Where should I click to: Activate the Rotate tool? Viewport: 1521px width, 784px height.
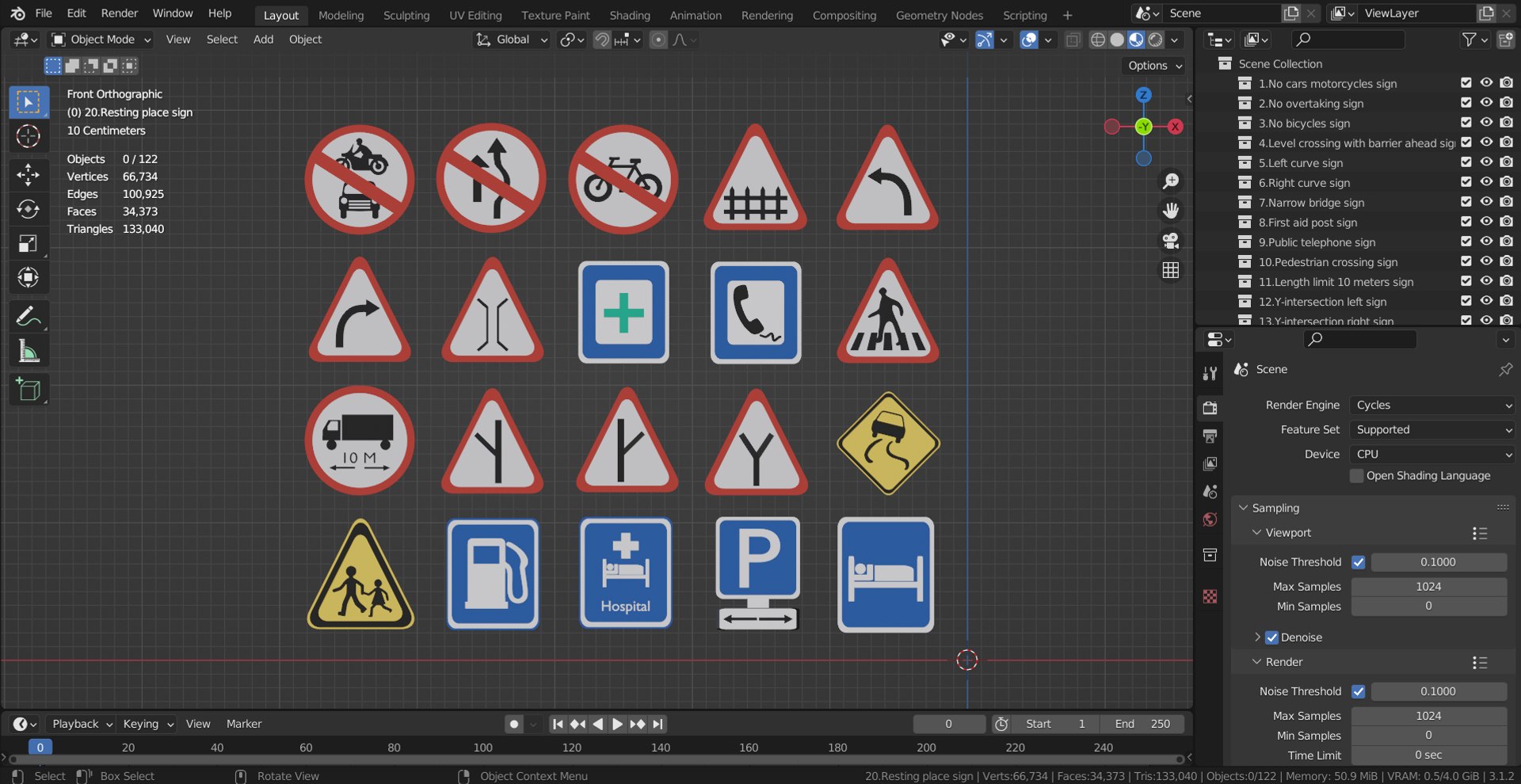point(29,209)
